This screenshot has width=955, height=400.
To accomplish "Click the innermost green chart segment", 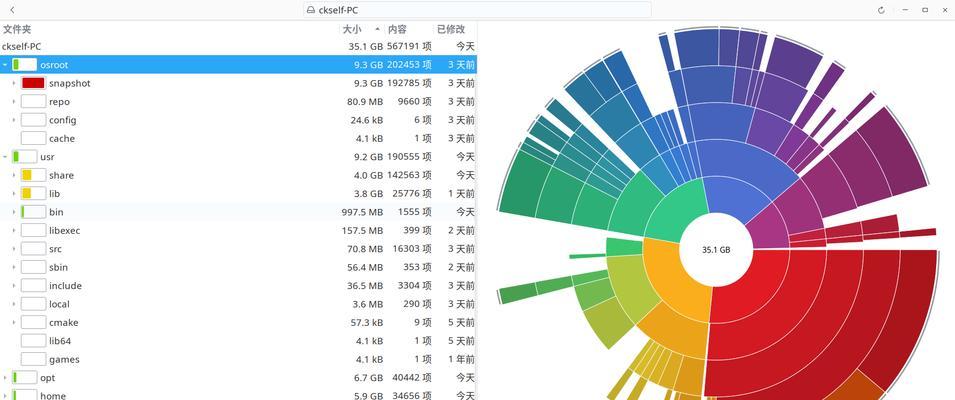I will coord(679,211).
